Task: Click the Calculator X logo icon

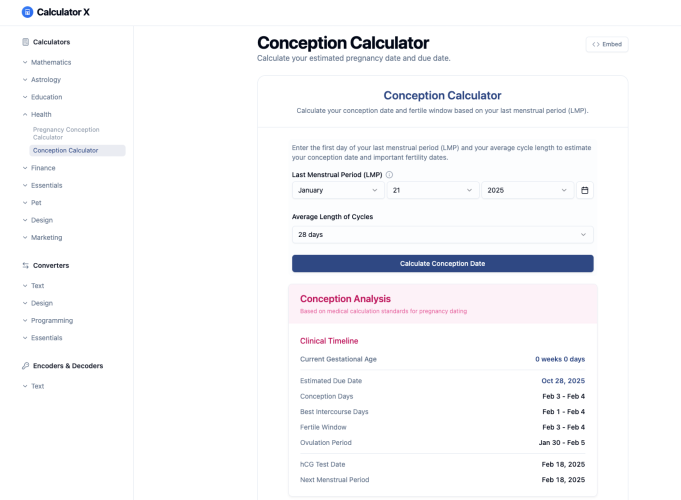Action: [x=27, y=12]
